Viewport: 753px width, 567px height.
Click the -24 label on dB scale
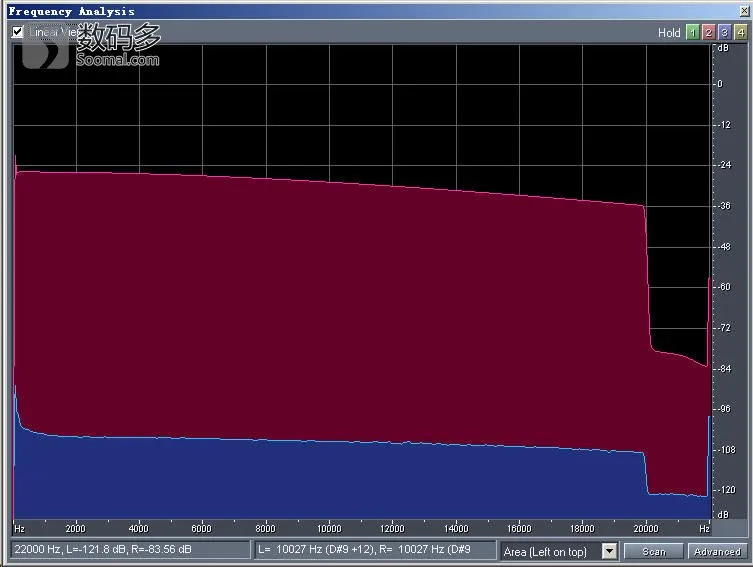[724, 165]
